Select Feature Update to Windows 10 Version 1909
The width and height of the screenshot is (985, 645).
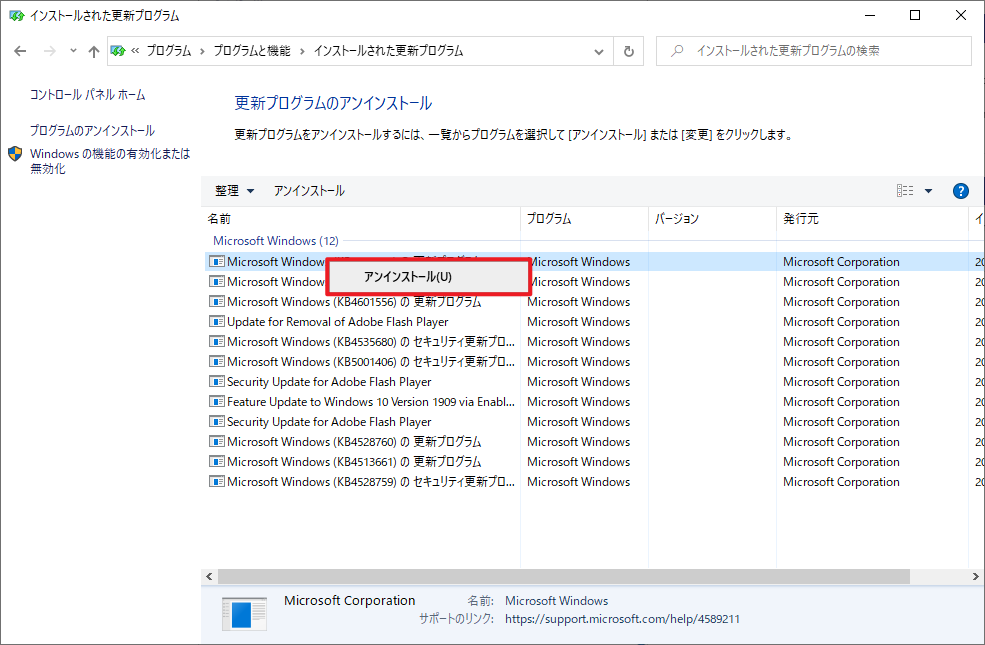[x=594, y=402]
